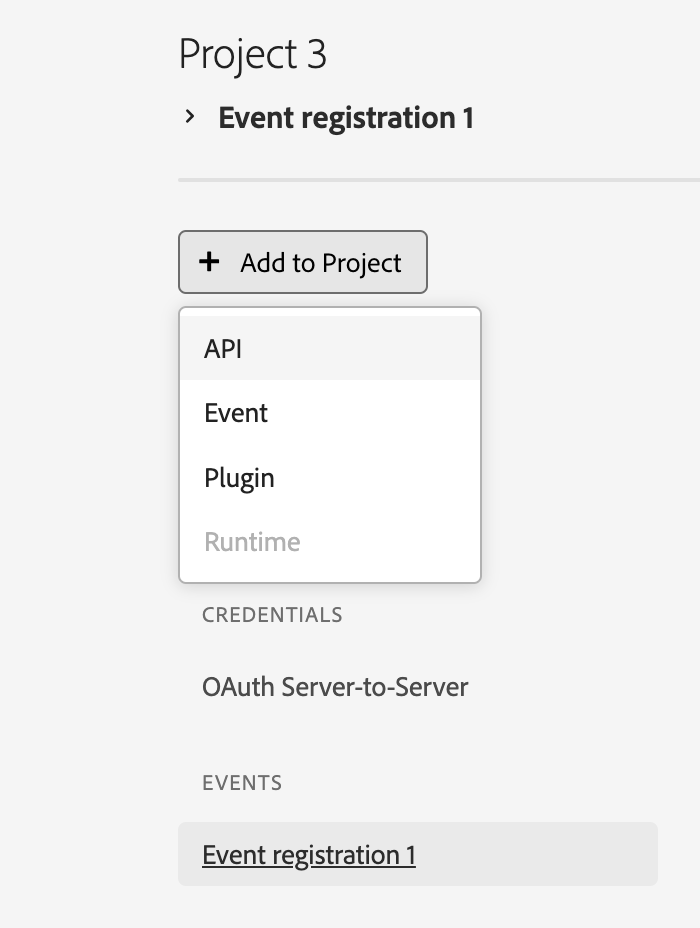The width and height of the screenshot is (700, 928).
Task: Click the EVENTS section label
Action: pyautogui.click(x=242, y=782)
